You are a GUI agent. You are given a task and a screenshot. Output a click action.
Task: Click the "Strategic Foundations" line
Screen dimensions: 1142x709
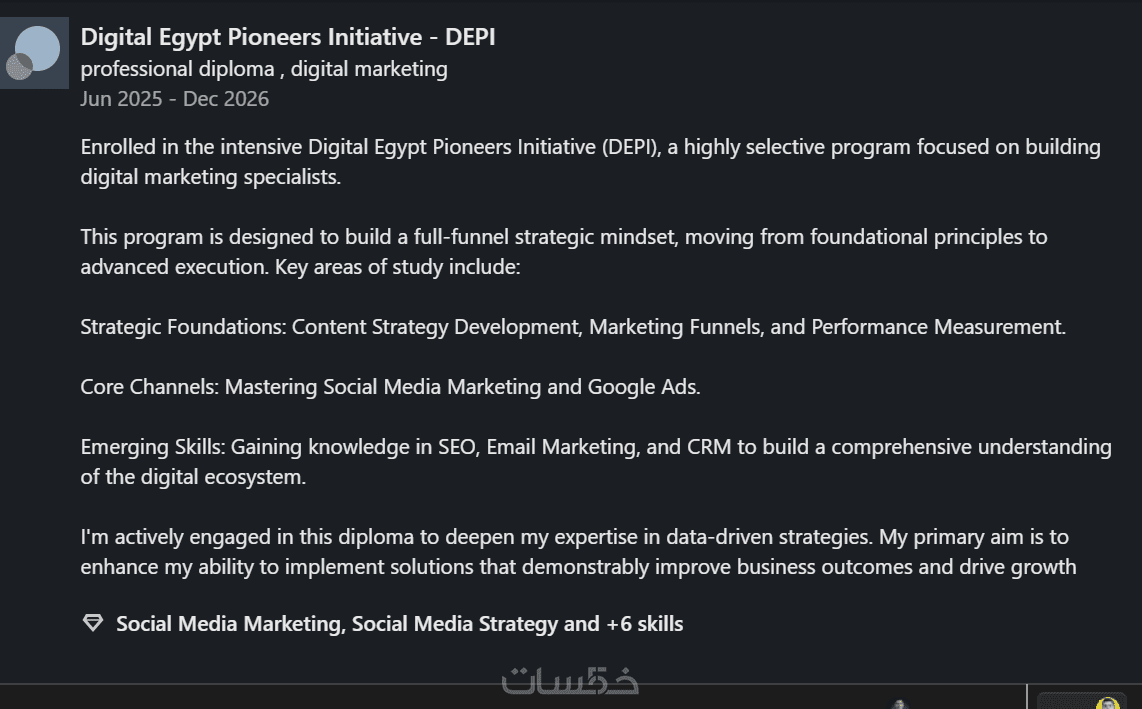(x=573, y=327)
